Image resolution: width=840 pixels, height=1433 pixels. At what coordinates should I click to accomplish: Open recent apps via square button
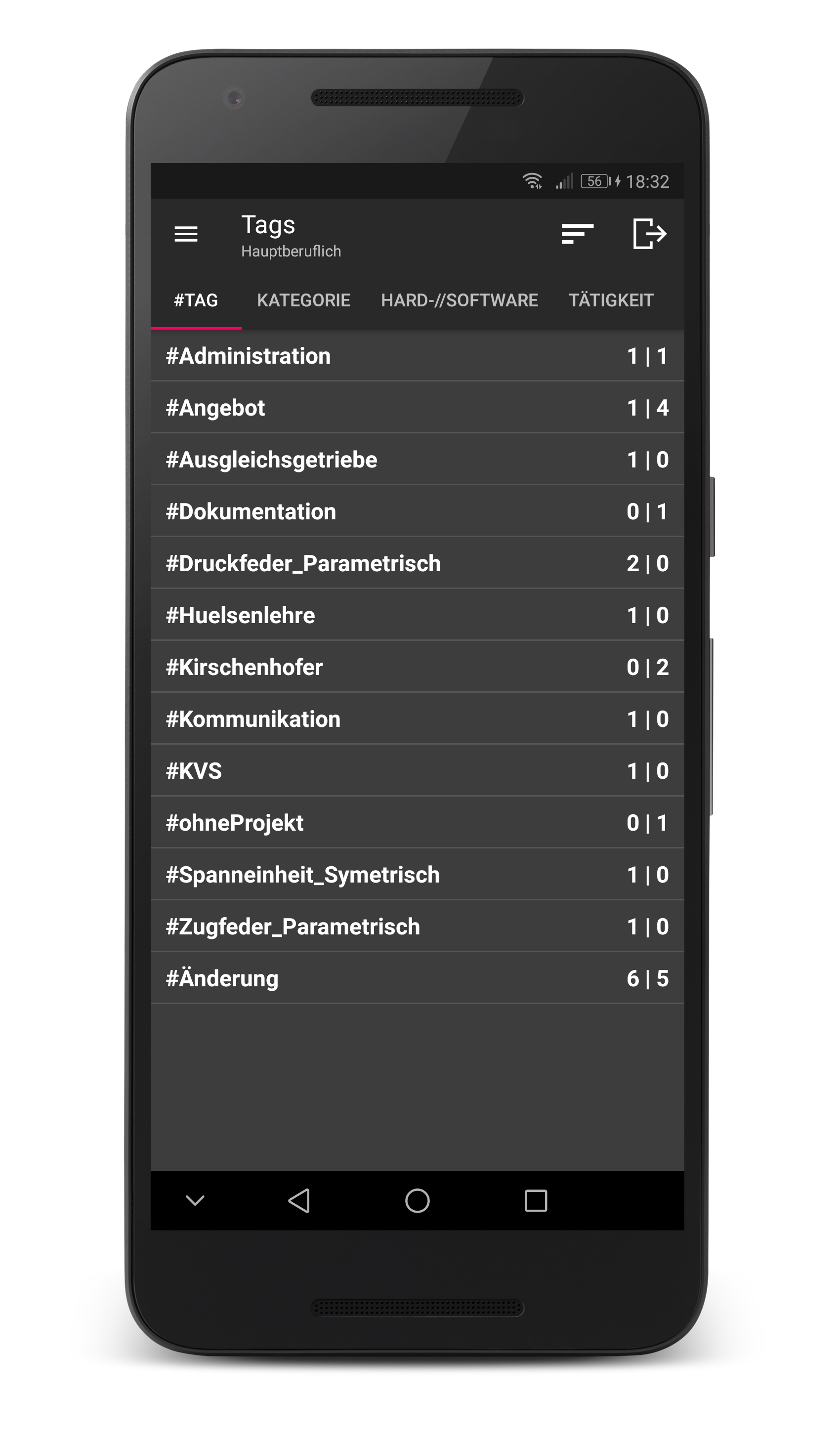coord(535,1200)
